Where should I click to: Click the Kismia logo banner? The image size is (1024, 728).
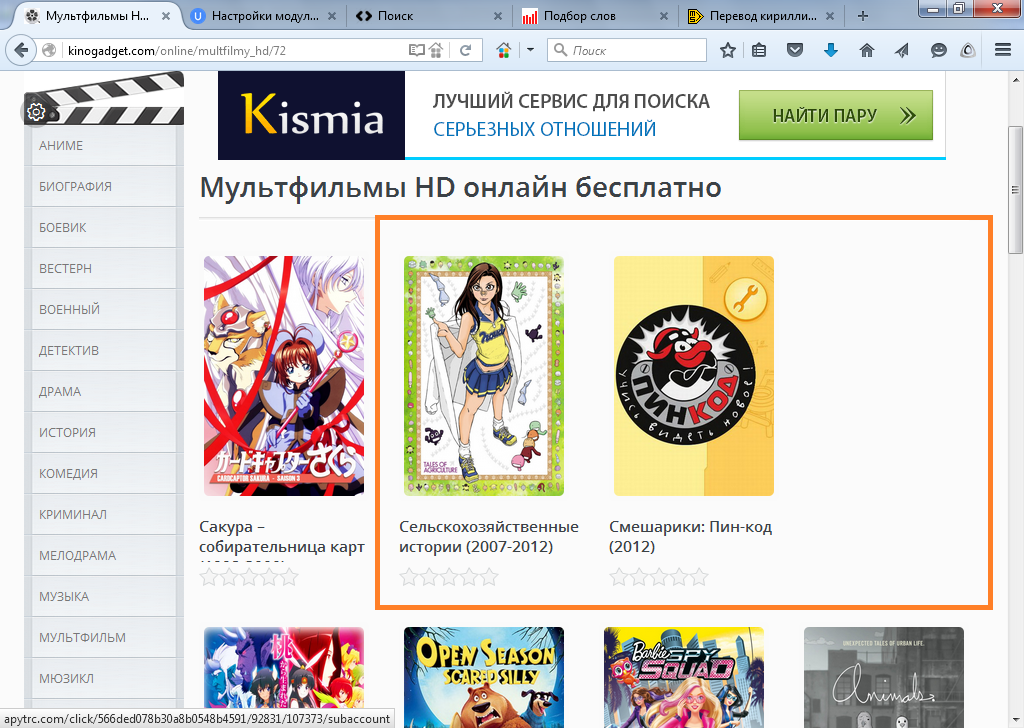click(x=312, y=116)
